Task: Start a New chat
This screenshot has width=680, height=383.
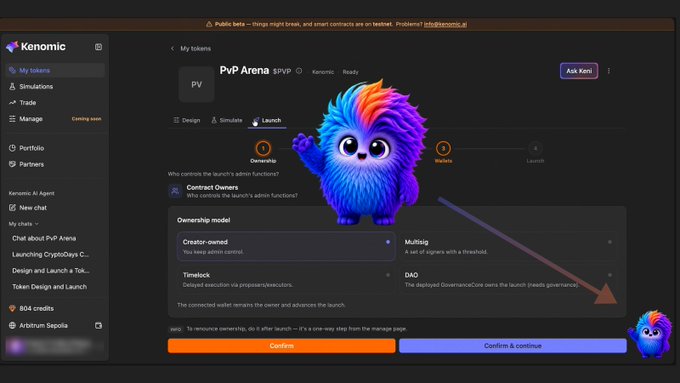Action: coord(55,207)
